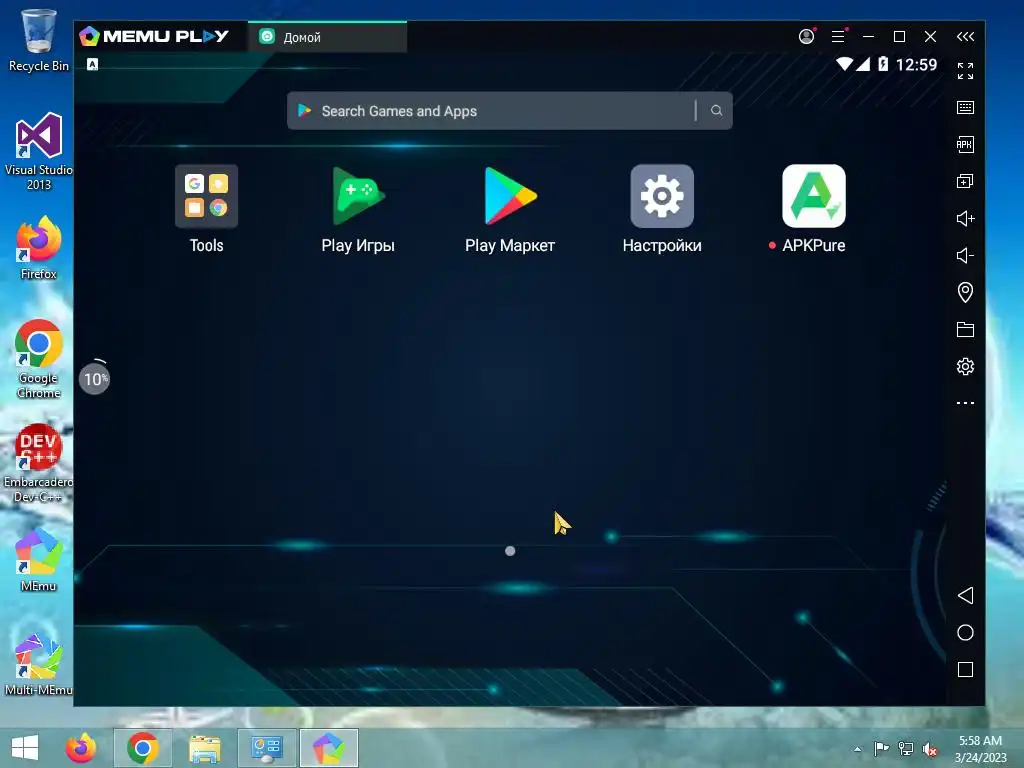Launch Play Игры app

click(358, 196)
